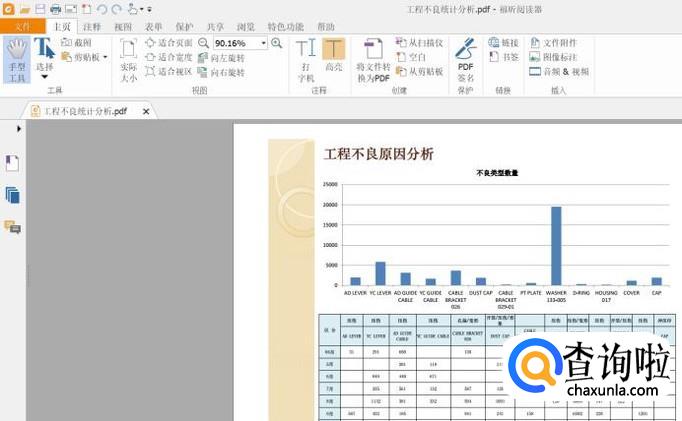Select the Hand tool (手型工具)
Viewport: 682px width, 421px height.
pyautogui.click(x=17, y=60)
